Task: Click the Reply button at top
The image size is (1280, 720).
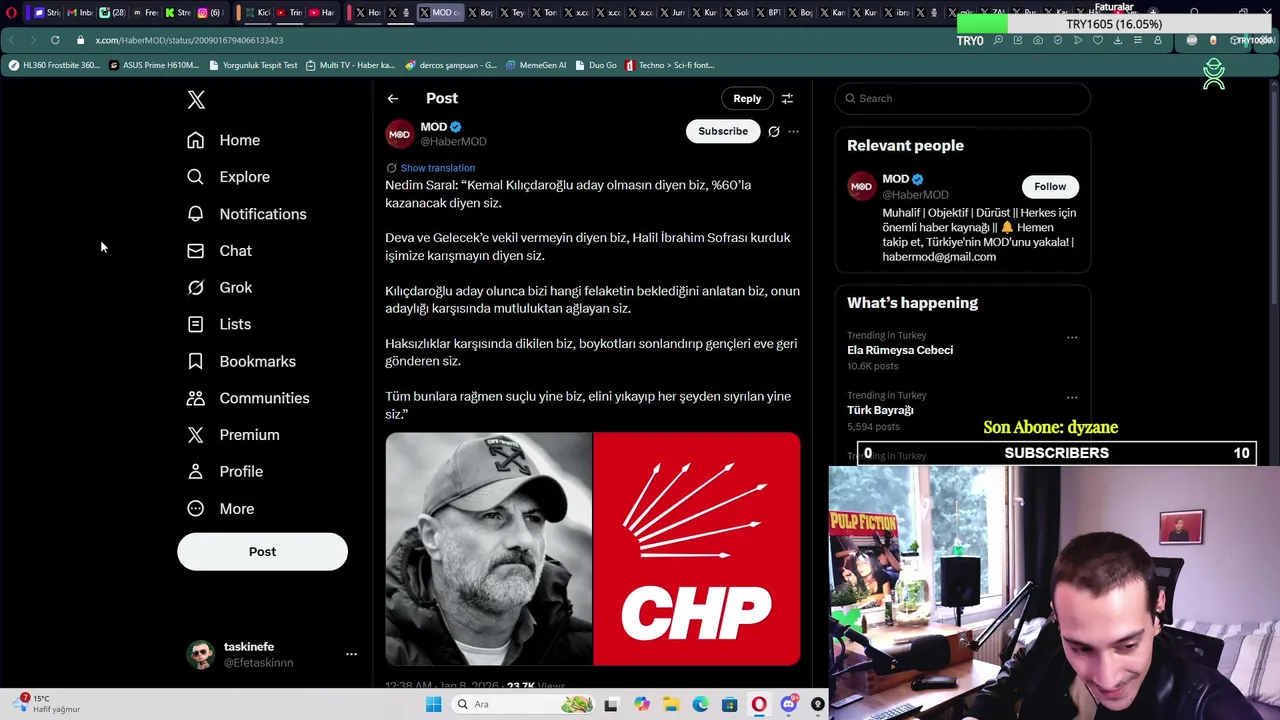Action: pos(747,98)
